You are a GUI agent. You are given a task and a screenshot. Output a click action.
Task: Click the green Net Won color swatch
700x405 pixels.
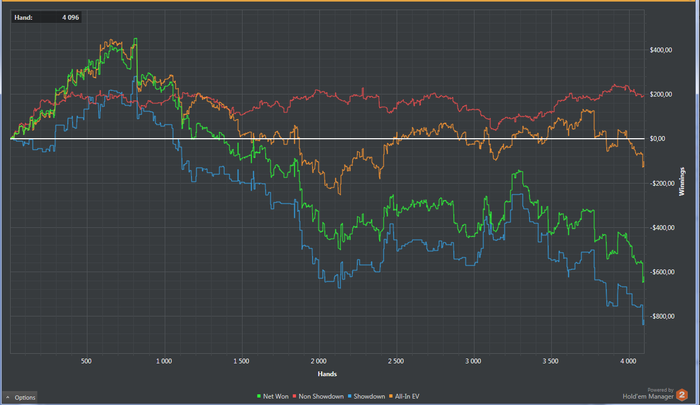(259, 396)
